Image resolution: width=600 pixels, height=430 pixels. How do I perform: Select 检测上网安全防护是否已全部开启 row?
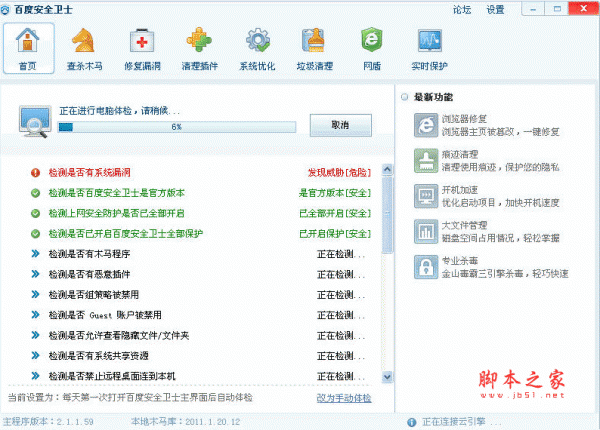point(117,213)
